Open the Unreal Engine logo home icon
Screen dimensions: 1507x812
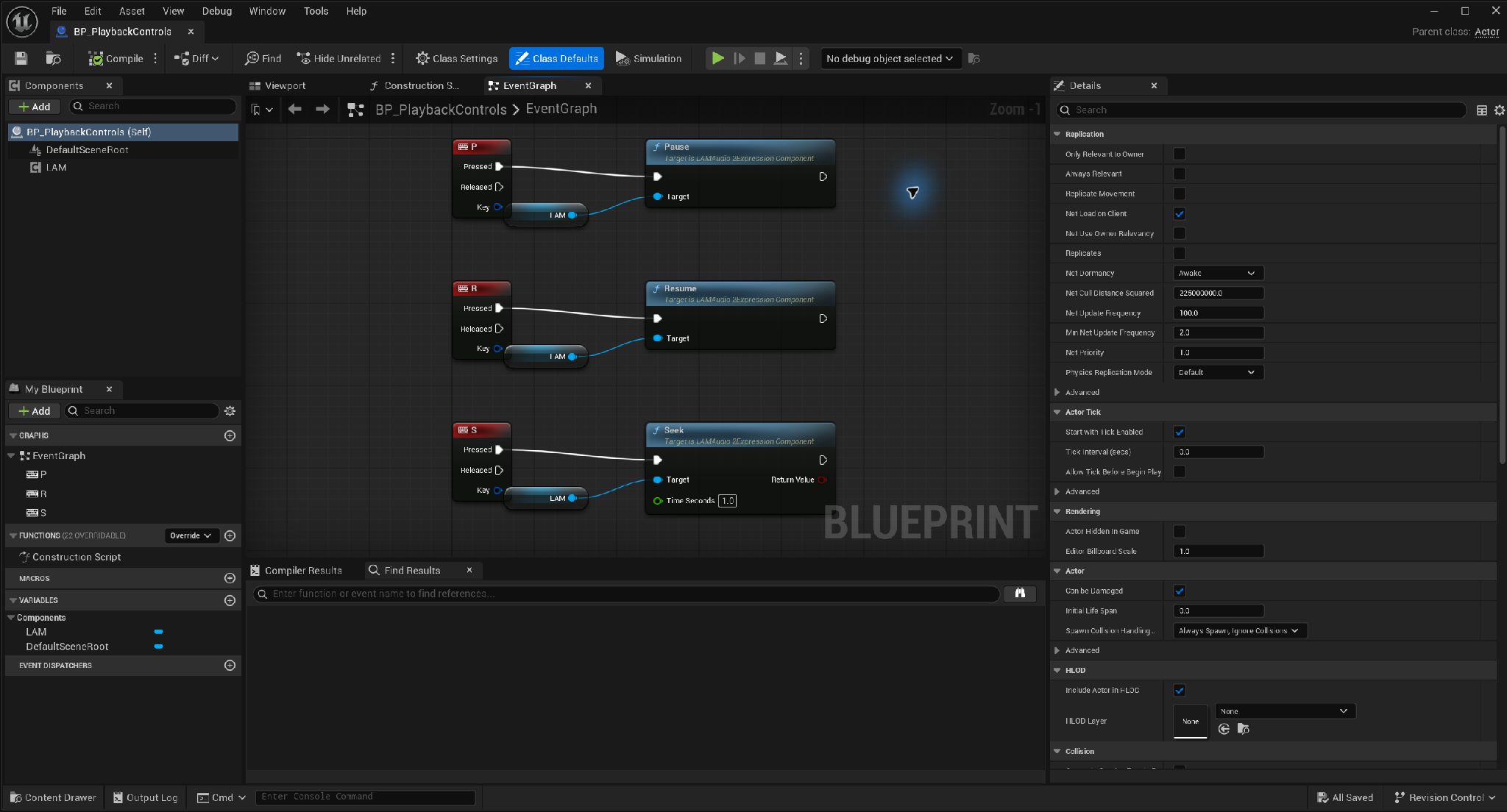coord(22,21)
